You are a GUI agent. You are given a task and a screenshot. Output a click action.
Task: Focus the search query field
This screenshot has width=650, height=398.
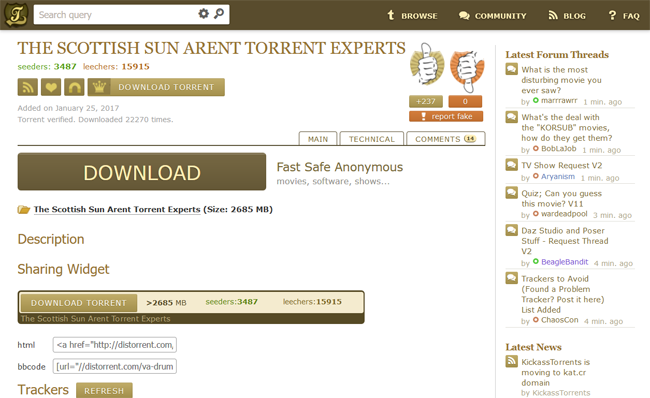click(x=116, y=15)
